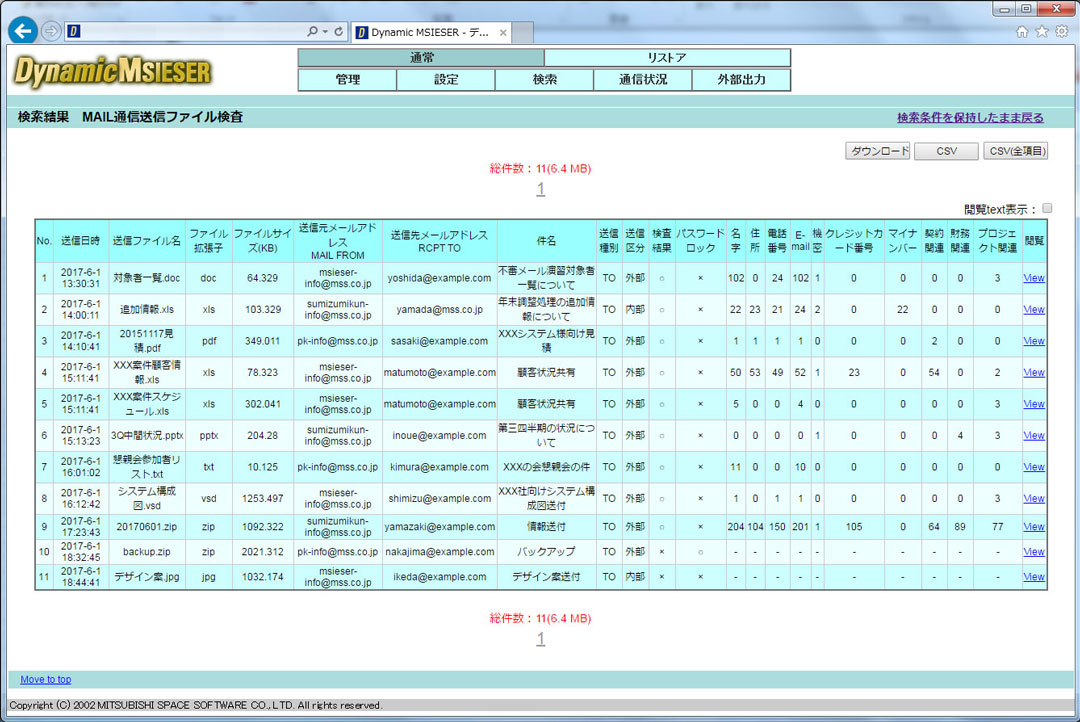
Task: Select subject バックアップ cell
Action: coord(546,552)
